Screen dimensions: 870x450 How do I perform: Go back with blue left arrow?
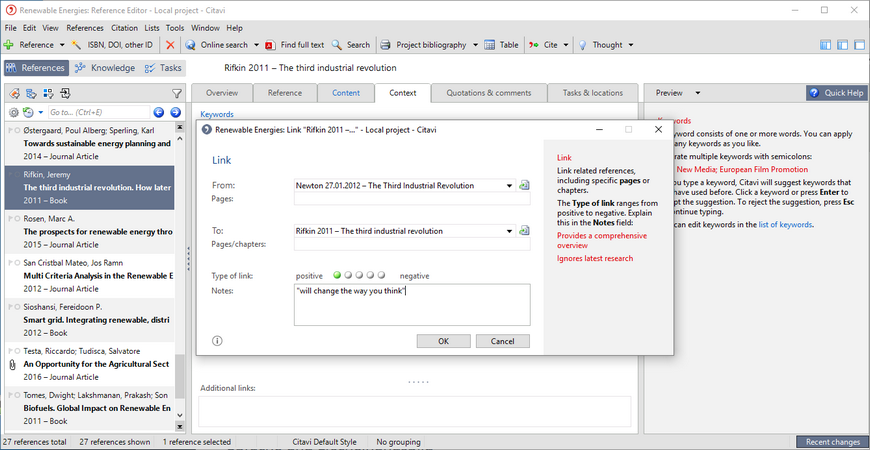pos(159,113)
